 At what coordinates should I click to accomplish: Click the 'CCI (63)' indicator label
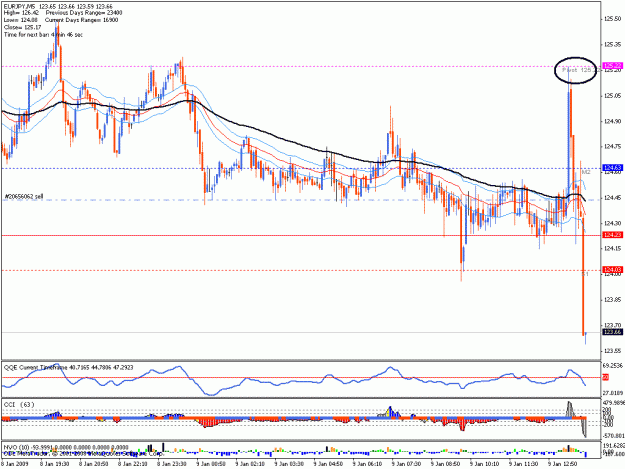19,404
